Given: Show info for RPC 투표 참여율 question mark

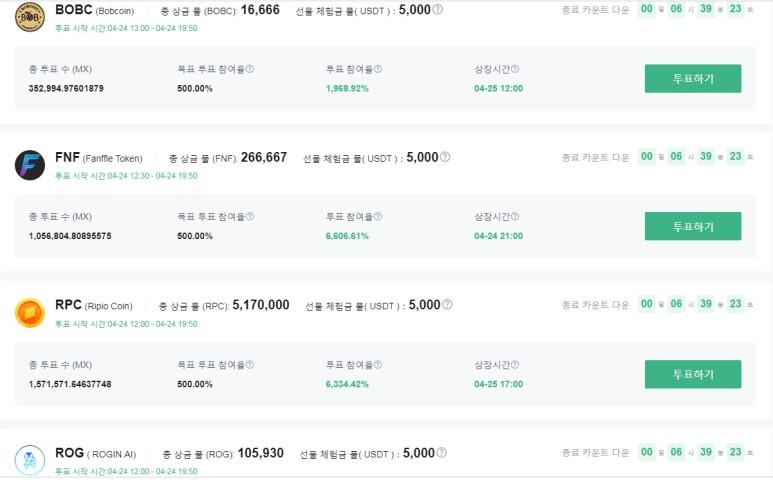Looking at the screenshot, I should click(x=378, y=365).
